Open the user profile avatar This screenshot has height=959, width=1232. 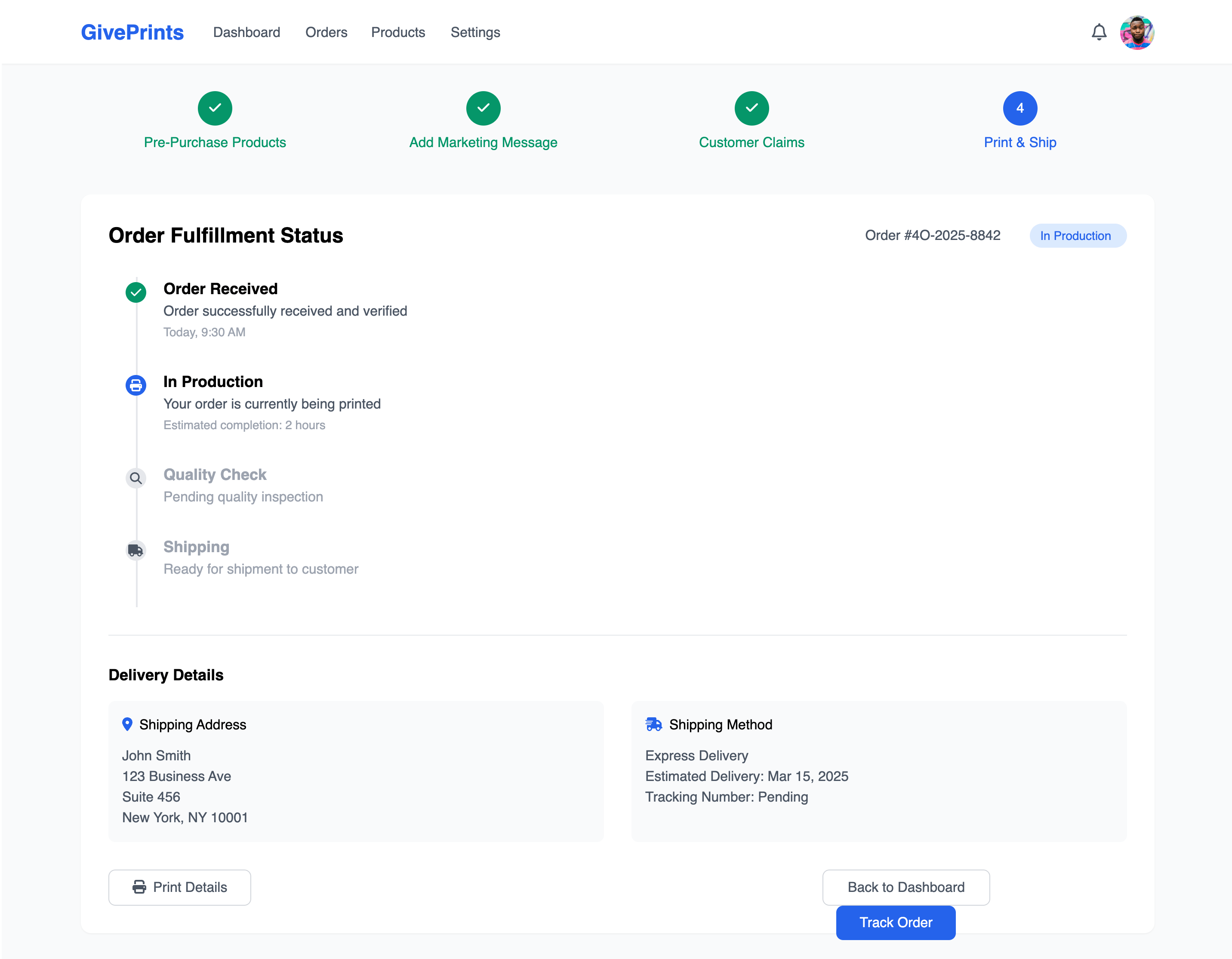[1137, 32]
